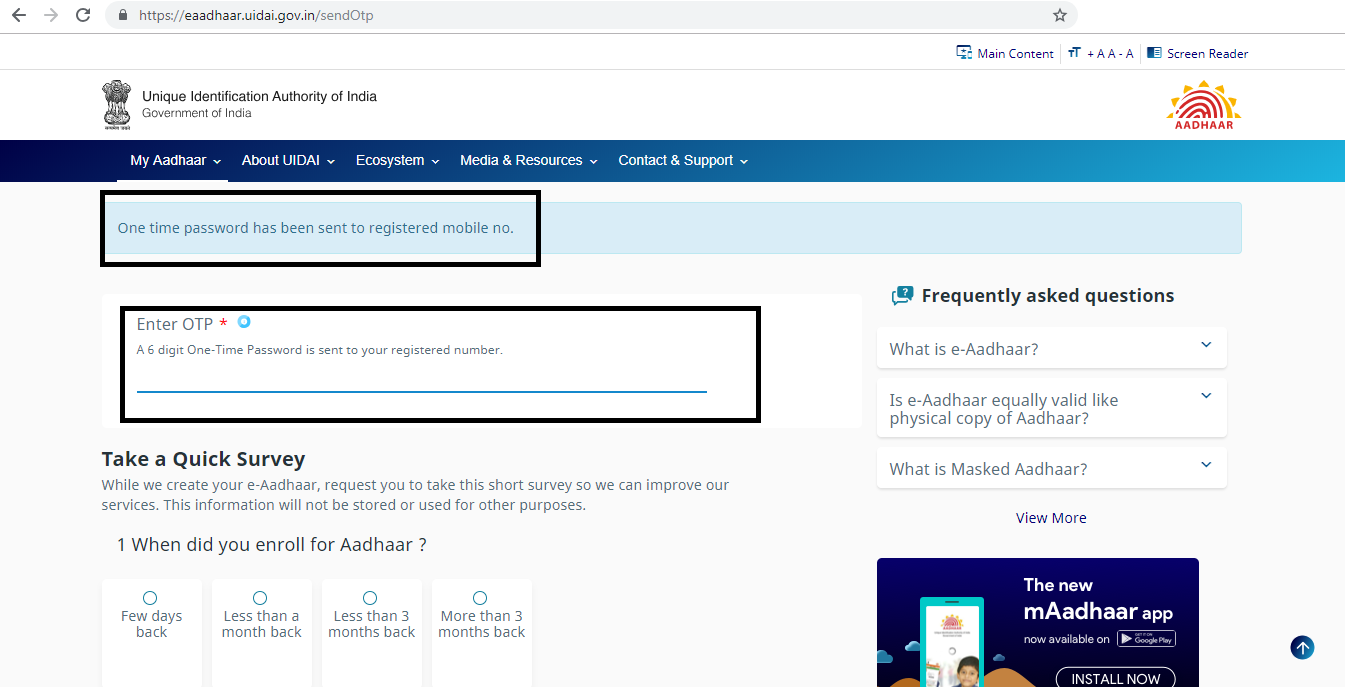Image resolution: width=1345 pixels, height=687 pixels.
Task: Click the INSTALL NOW button
Action: (1115, 677)
